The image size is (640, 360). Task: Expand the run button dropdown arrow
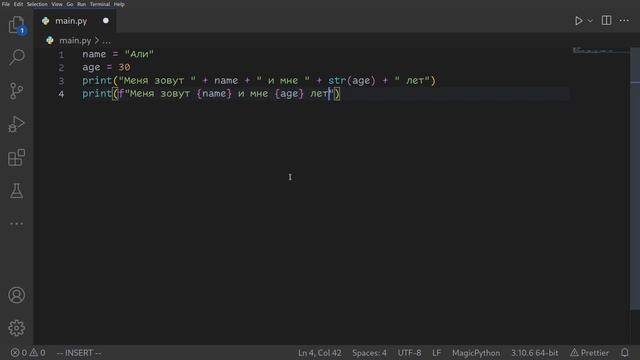click(590, 20)
